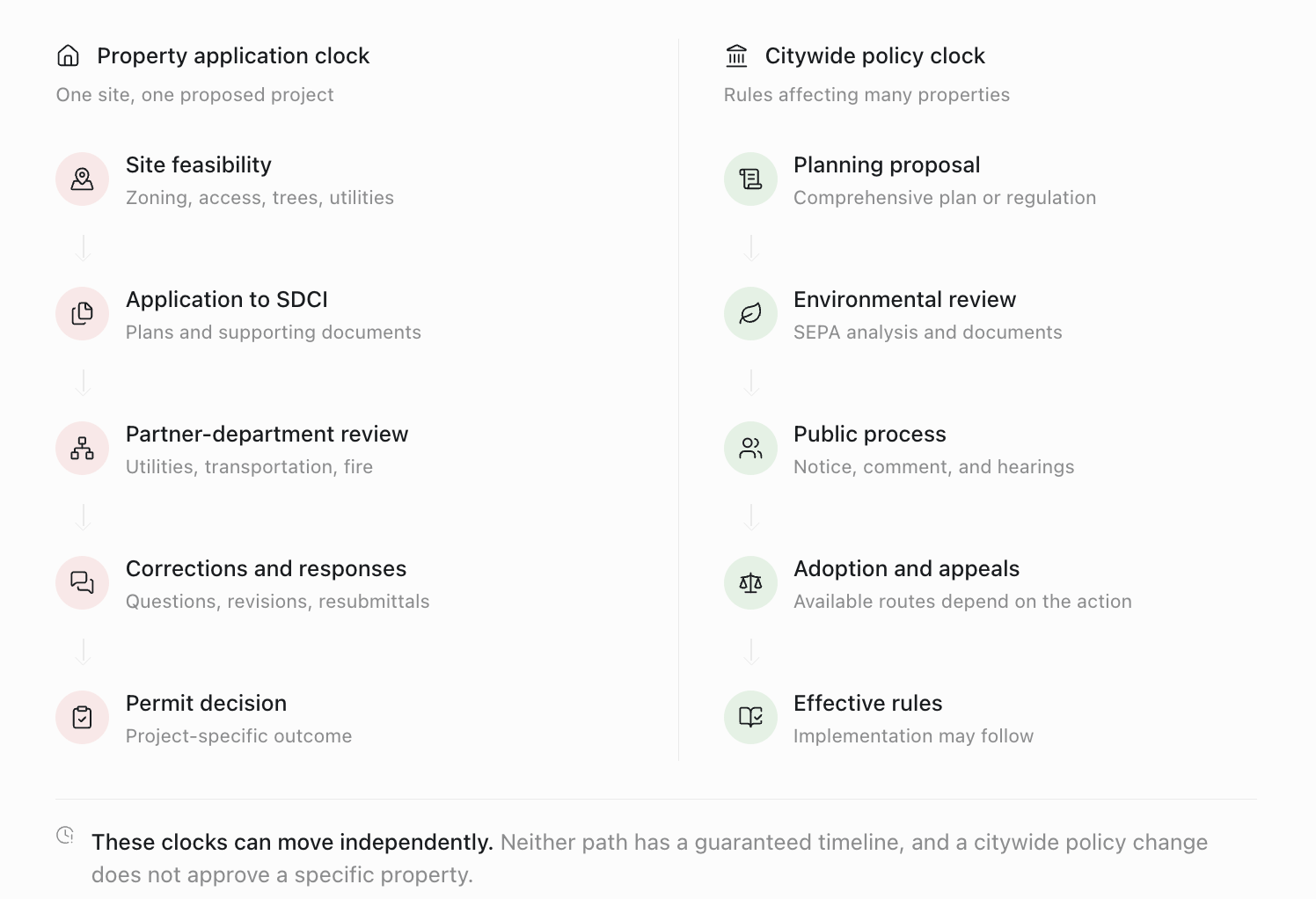Click the arrow below Site feasibility

[83, 248]
